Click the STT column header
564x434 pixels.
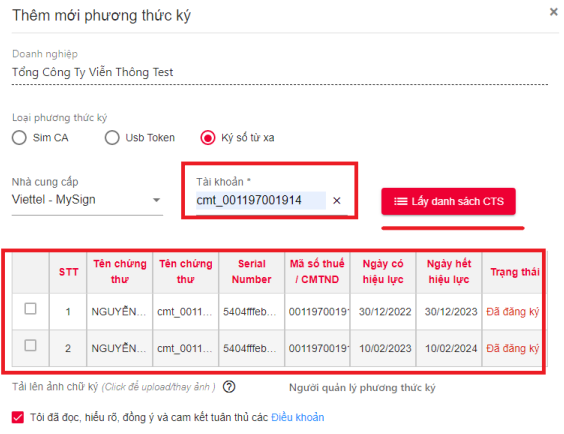point(68,272)
